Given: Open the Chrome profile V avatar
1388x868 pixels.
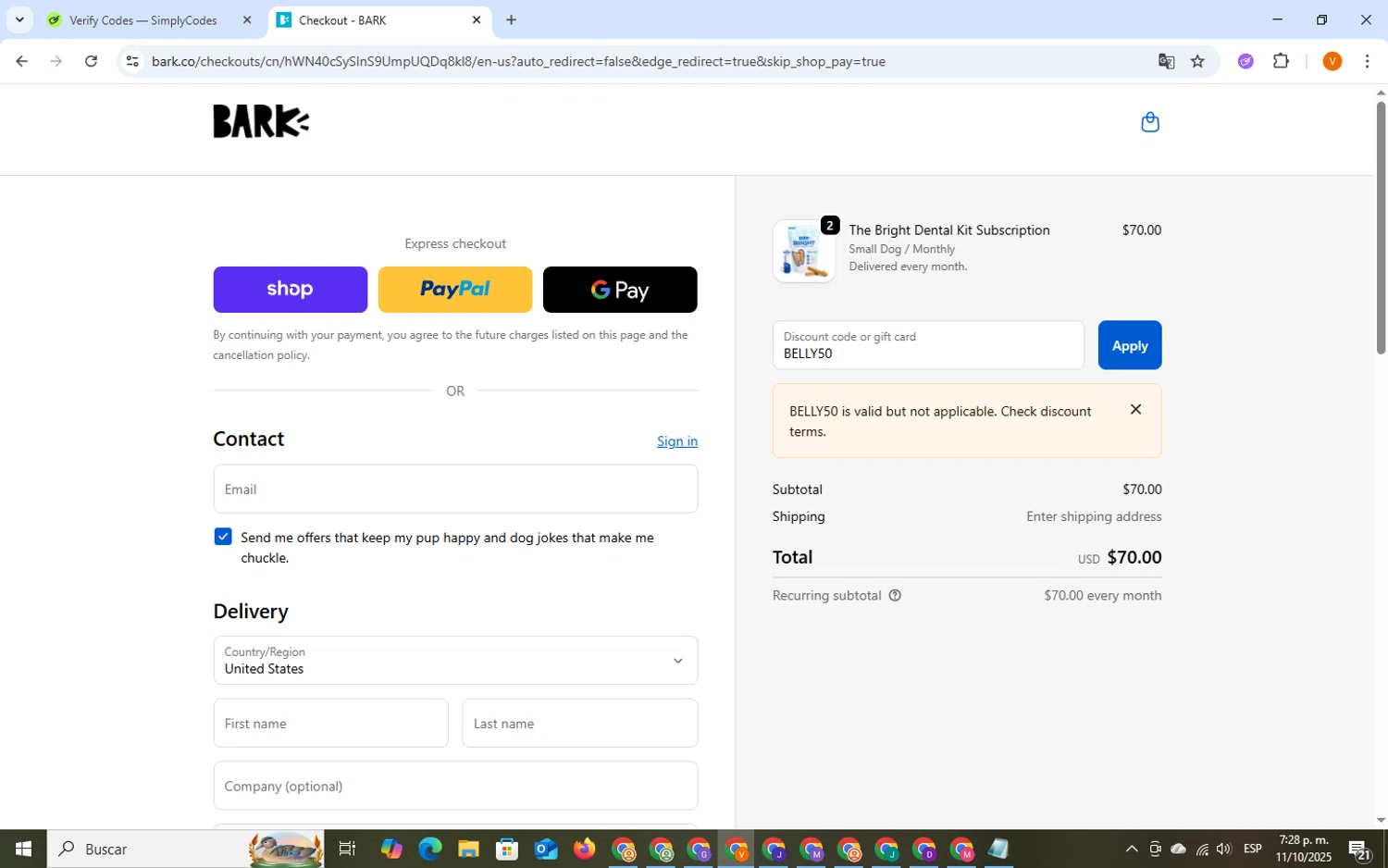Looking at the screenshot, I should coord(1332,61).
